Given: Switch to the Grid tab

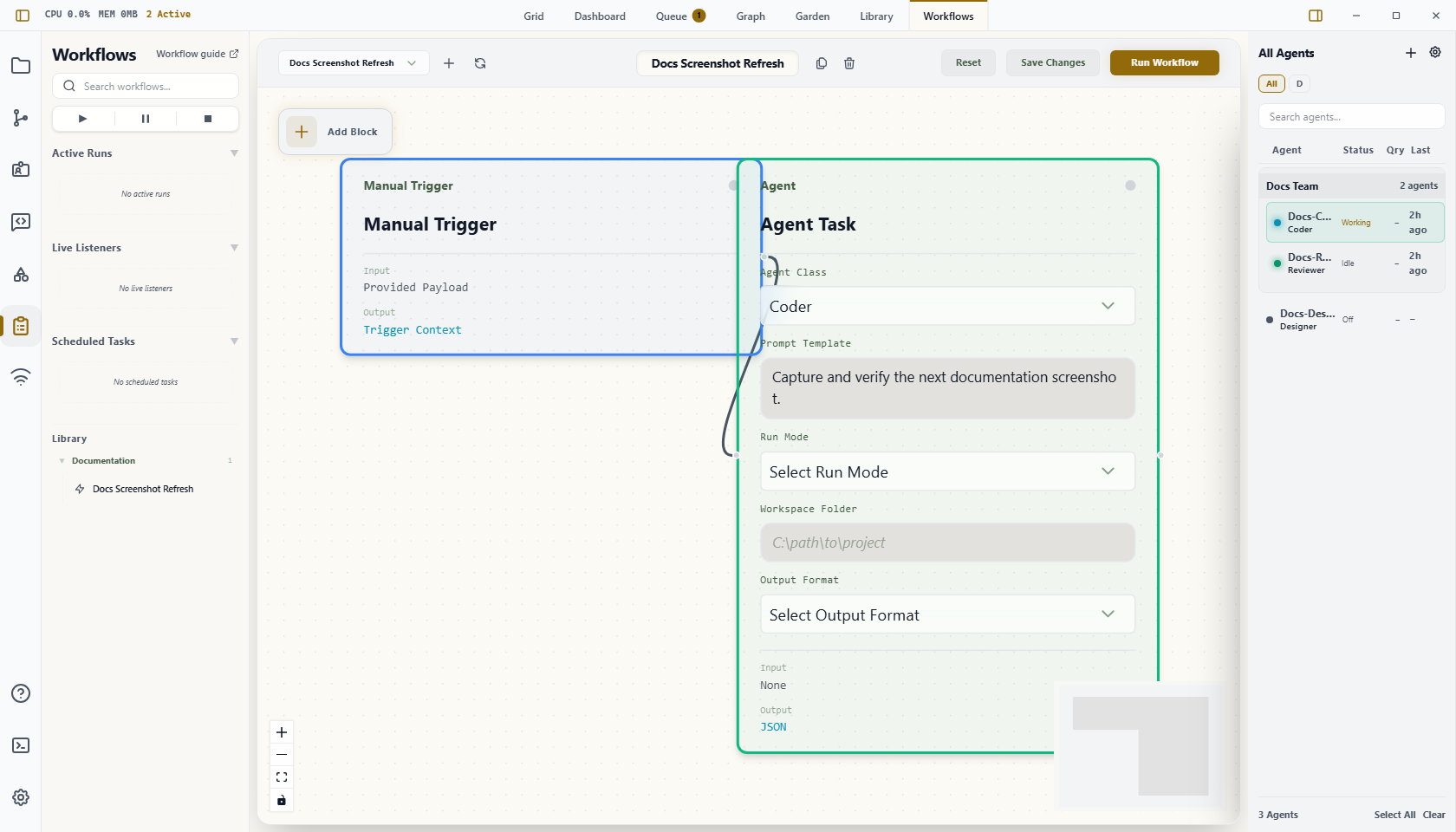Looking at the screenshot, I should [534, 16].
